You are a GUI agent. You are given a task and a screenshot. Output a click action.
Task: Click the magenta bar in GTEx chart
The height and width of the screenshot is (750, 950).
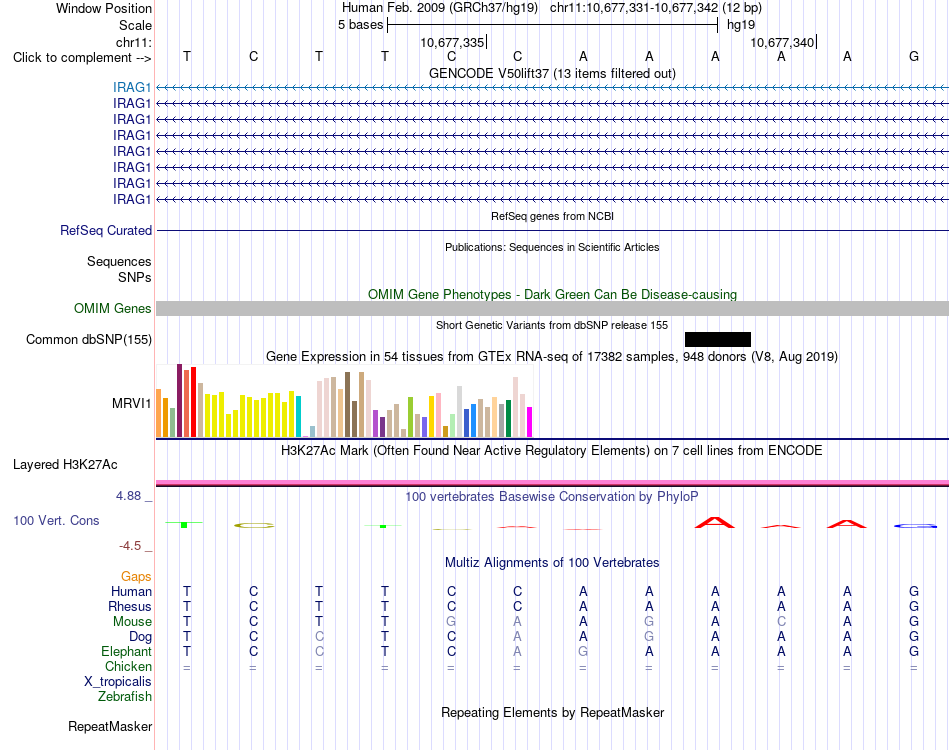coord(530,422)
